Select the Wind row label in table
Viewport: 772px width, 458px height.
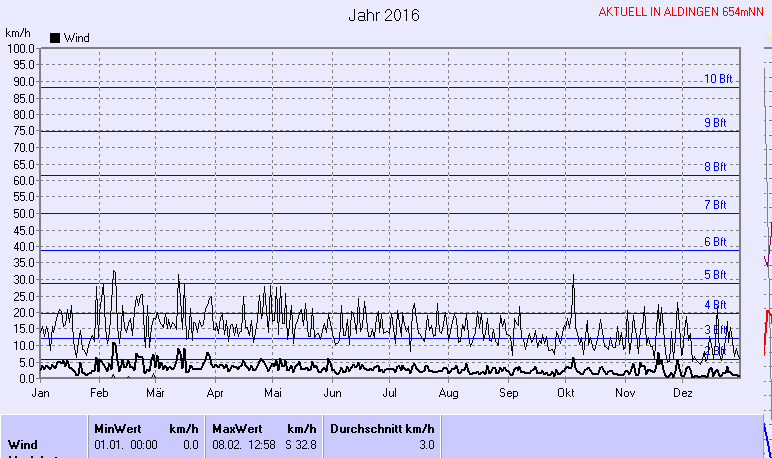[x=23, y=444]
